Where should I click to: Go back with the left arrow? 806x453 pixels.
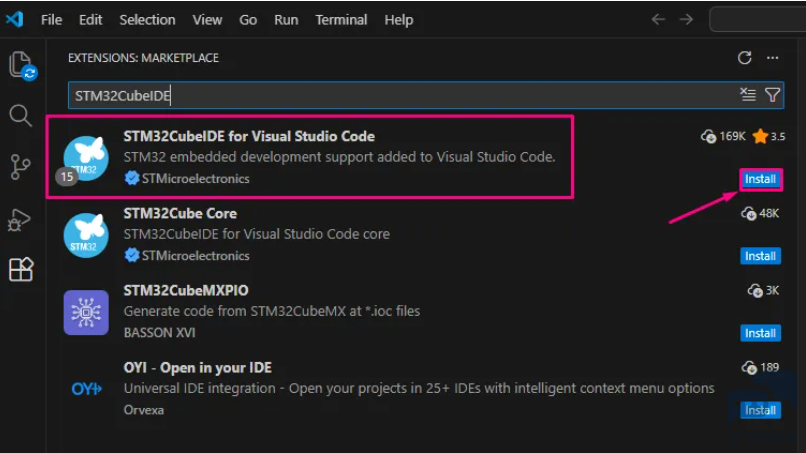click(x=658, y=20)
